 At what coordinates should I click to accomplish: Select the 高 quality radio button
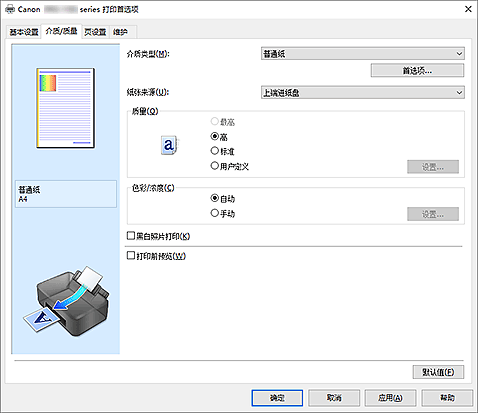pos(215,136)
